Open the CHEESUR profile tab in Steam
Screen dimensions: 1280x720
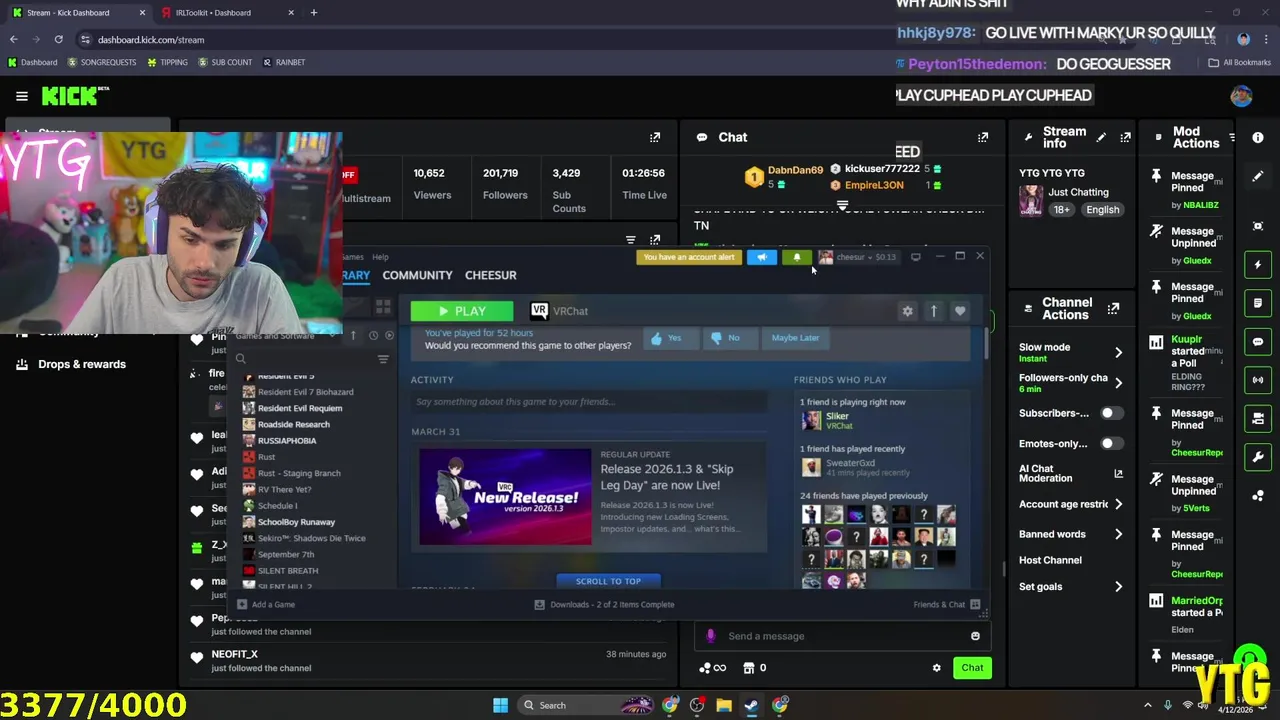coord(490,275)
